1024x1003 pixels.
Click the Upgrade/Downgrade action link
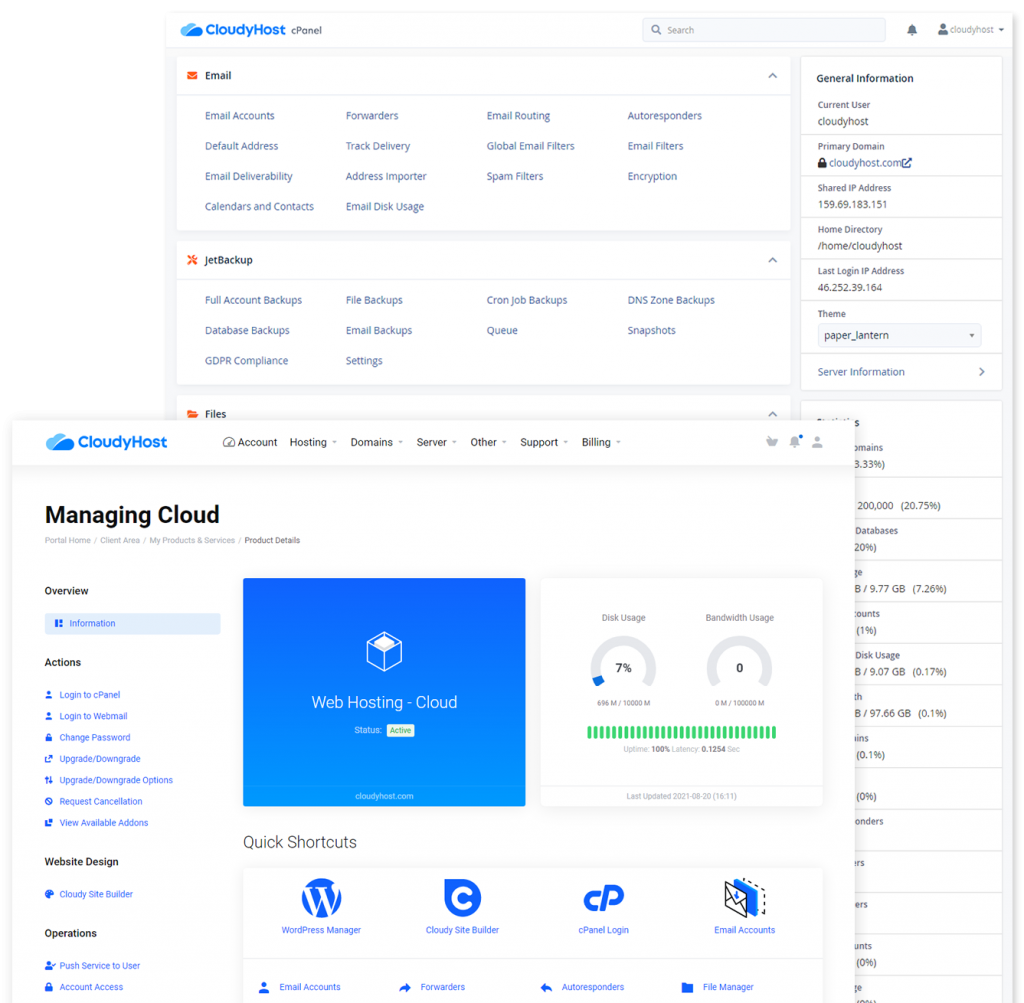point(100,759)
